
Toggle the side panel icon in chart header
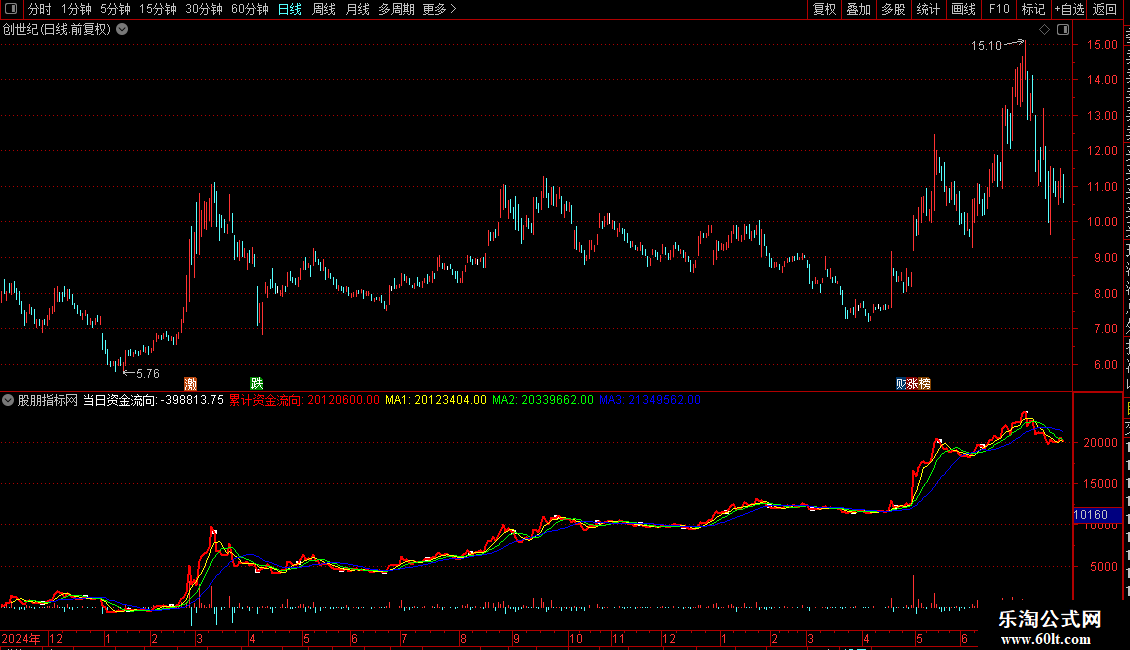point(1063,30)
